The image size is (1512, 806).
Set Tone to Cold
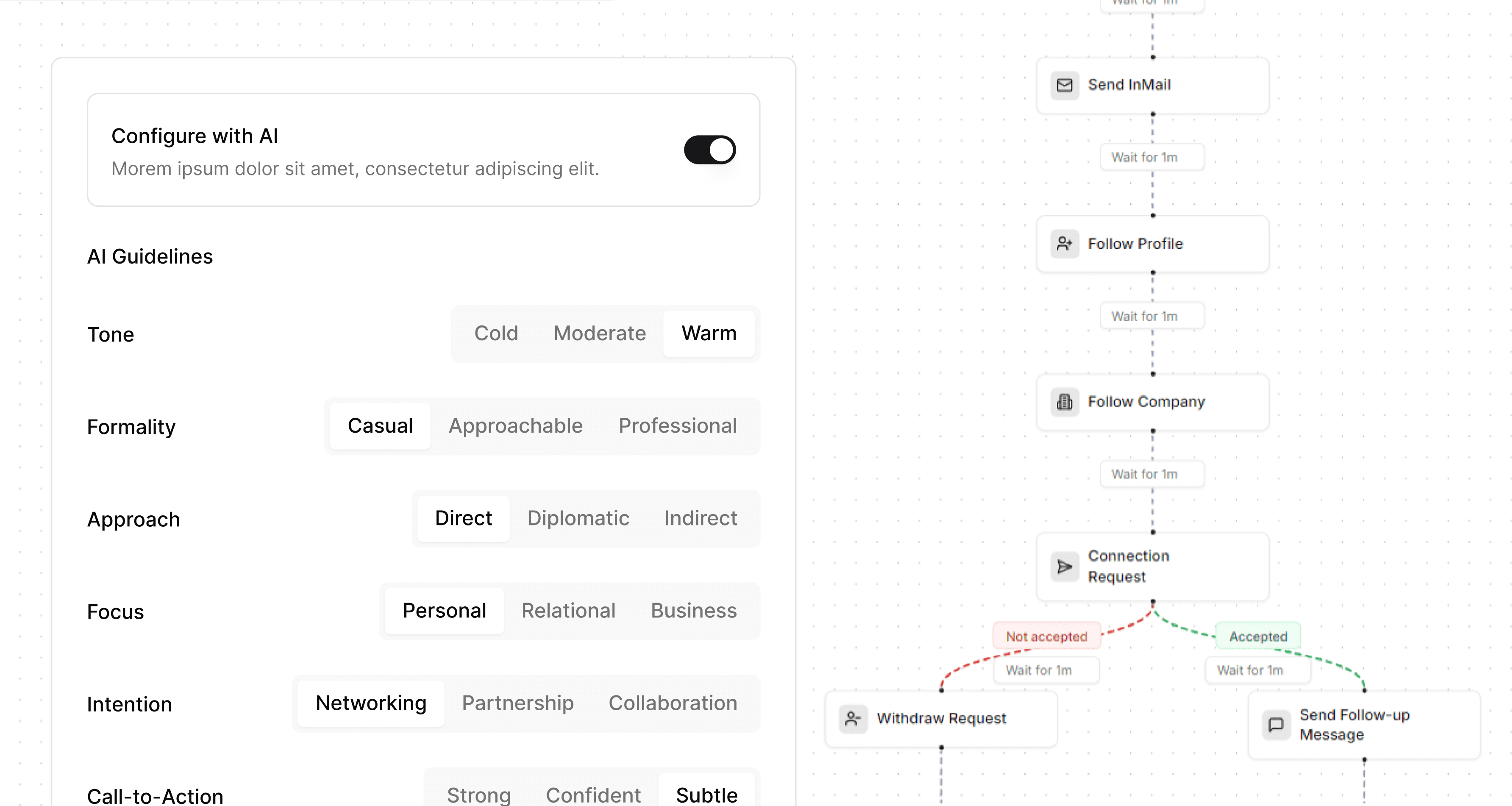click(x=496, y=334)
